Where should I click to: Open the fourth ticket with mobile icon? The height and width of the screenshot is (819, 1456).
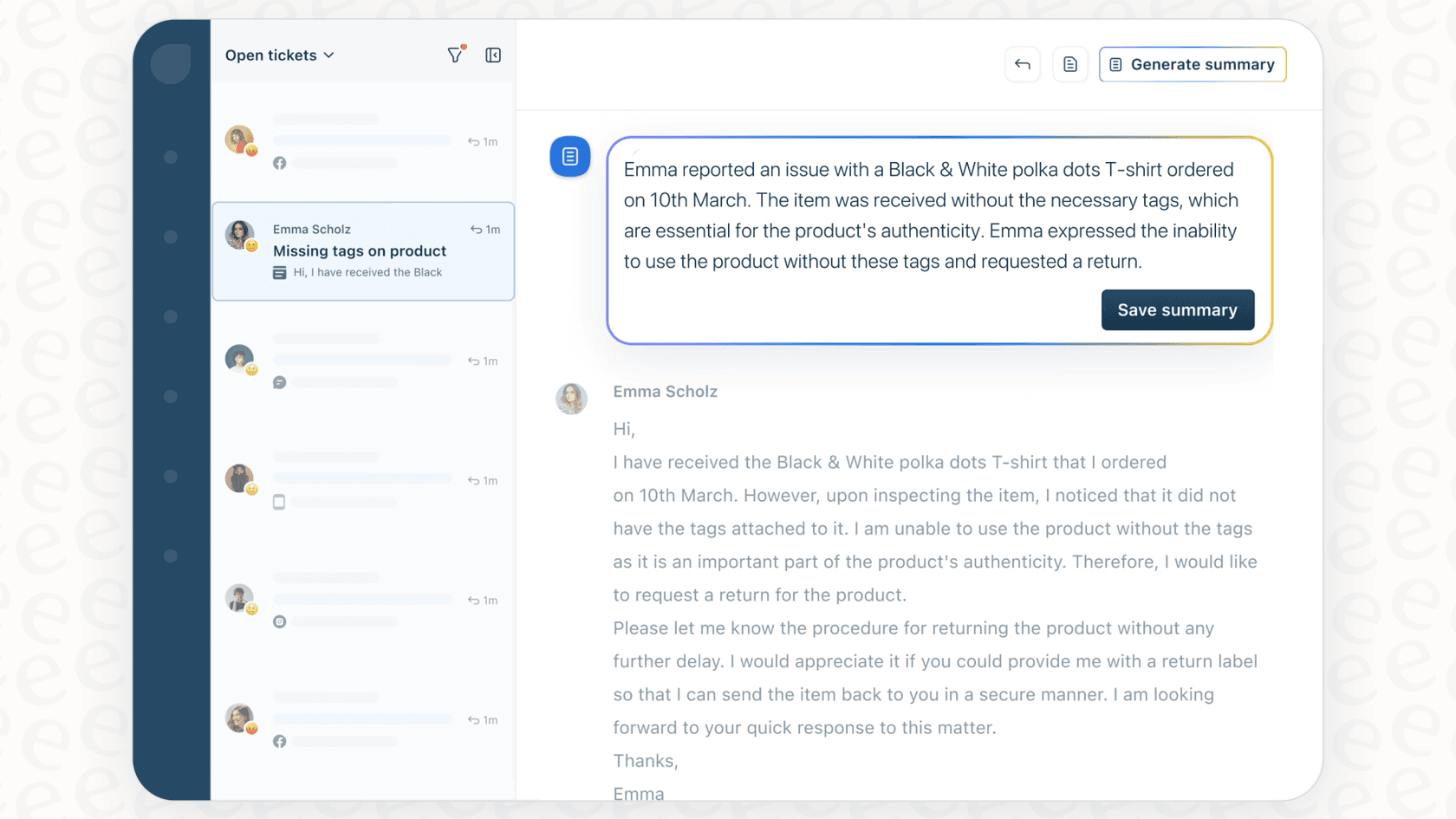[x=363, y=481]
